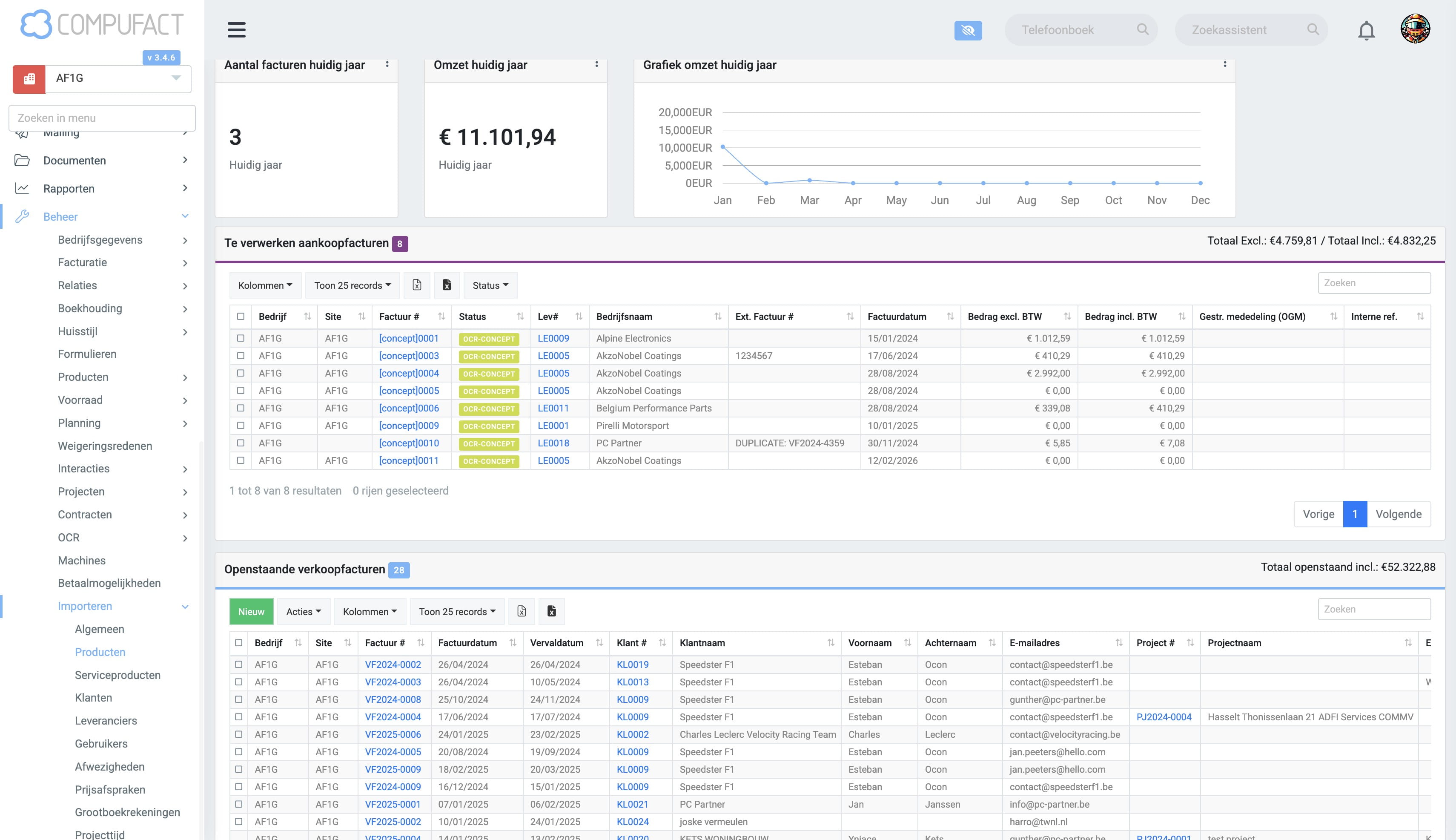Viewport: 1456px width, 840px height.
Task: Open the notifications bell
Action: pos(1366,30)
